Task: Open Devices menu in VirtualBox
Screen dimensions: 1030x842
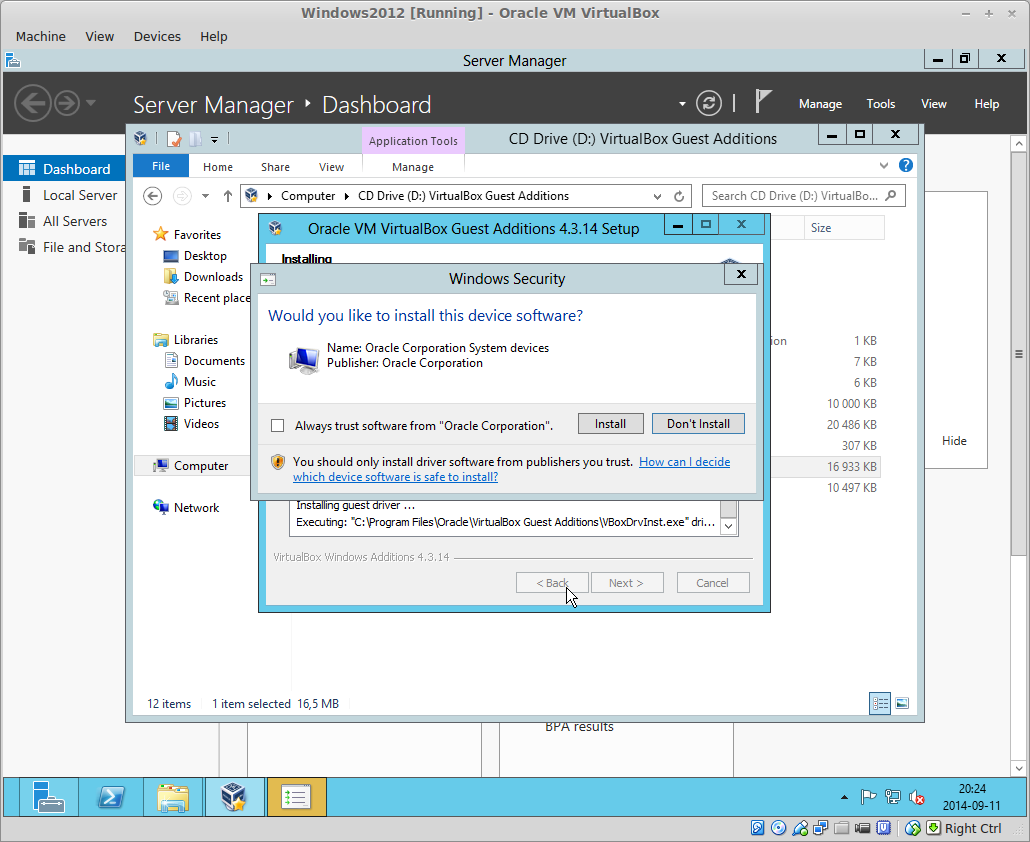Action: (157, 36)
